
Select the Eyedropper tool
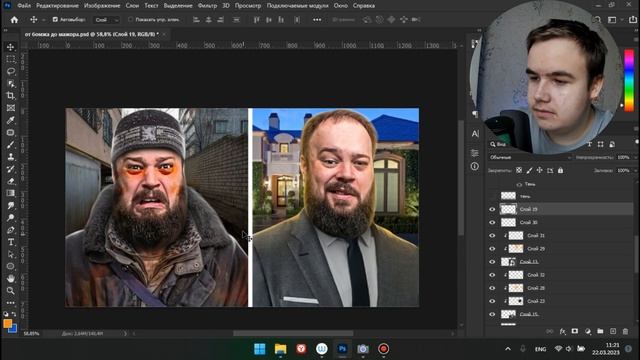[x=11, y=120]
